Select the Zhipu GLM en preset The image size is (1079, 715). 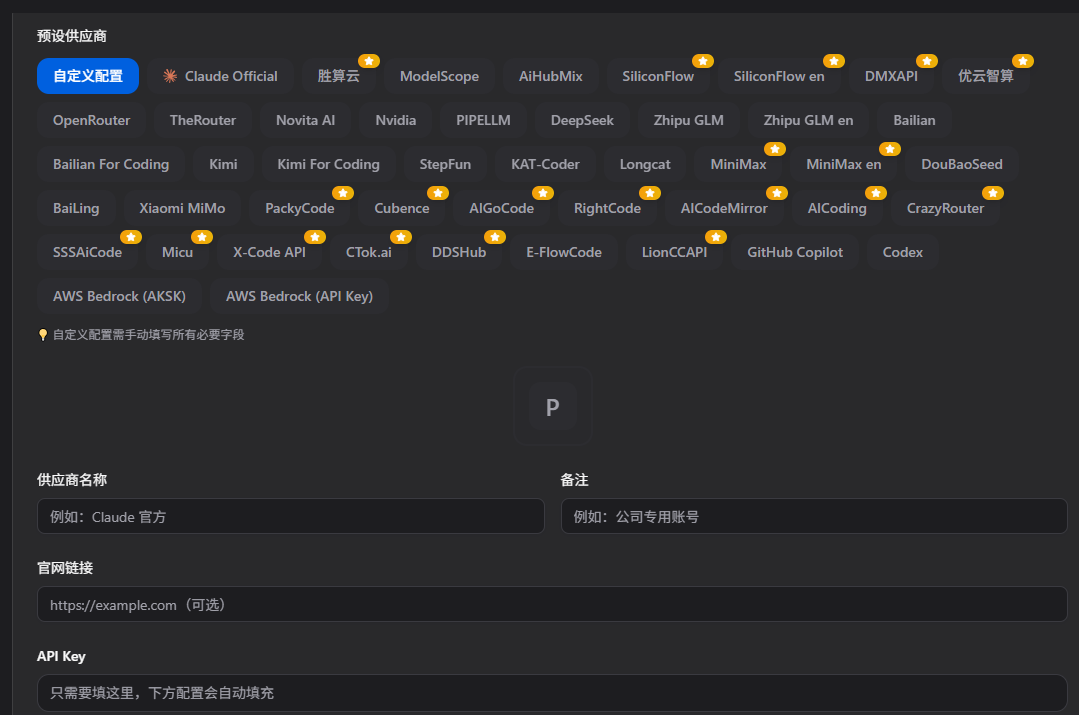[809, 120]
